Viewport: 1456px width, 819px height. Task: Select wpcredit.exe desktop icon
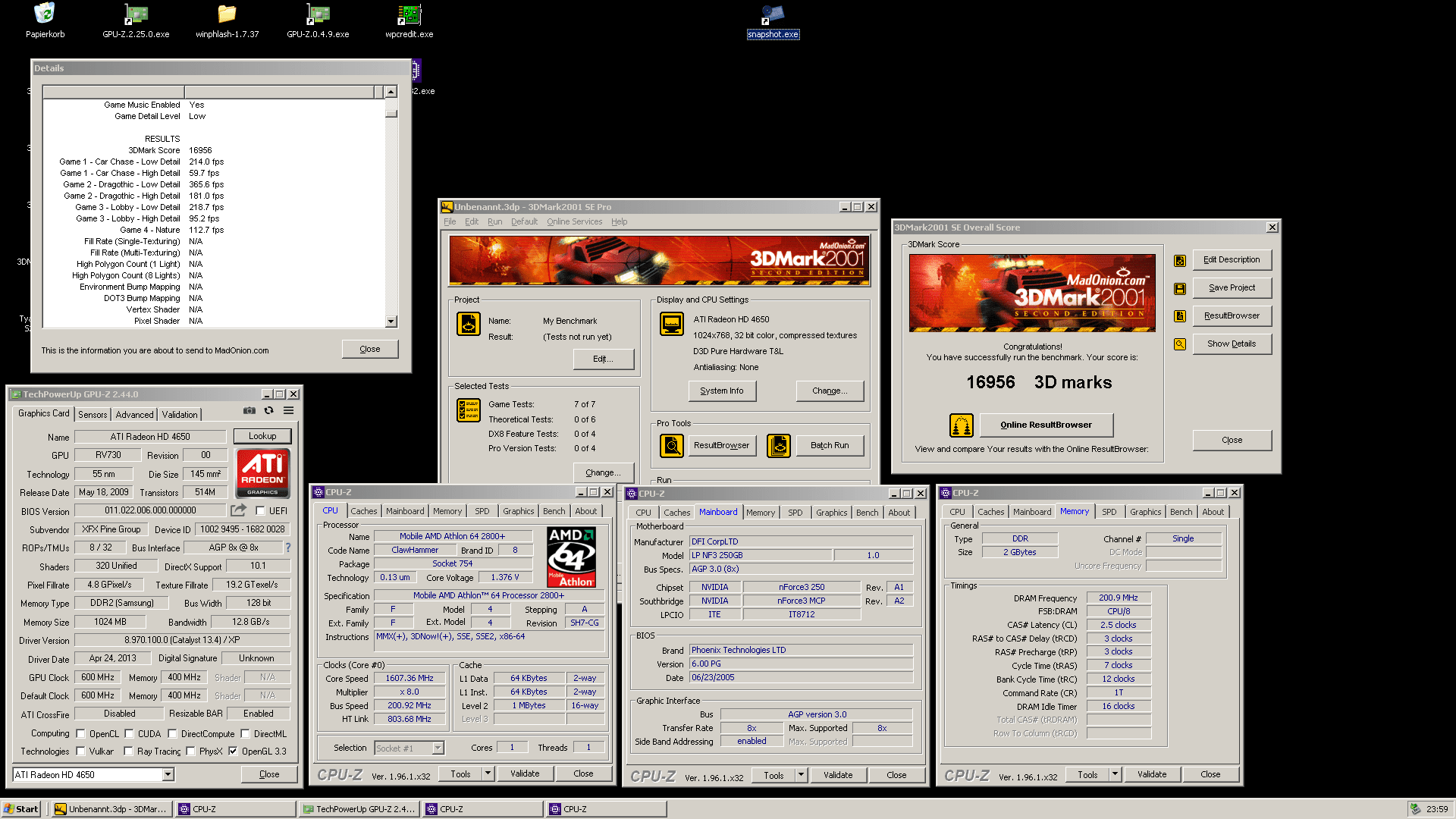click(409, 14)
